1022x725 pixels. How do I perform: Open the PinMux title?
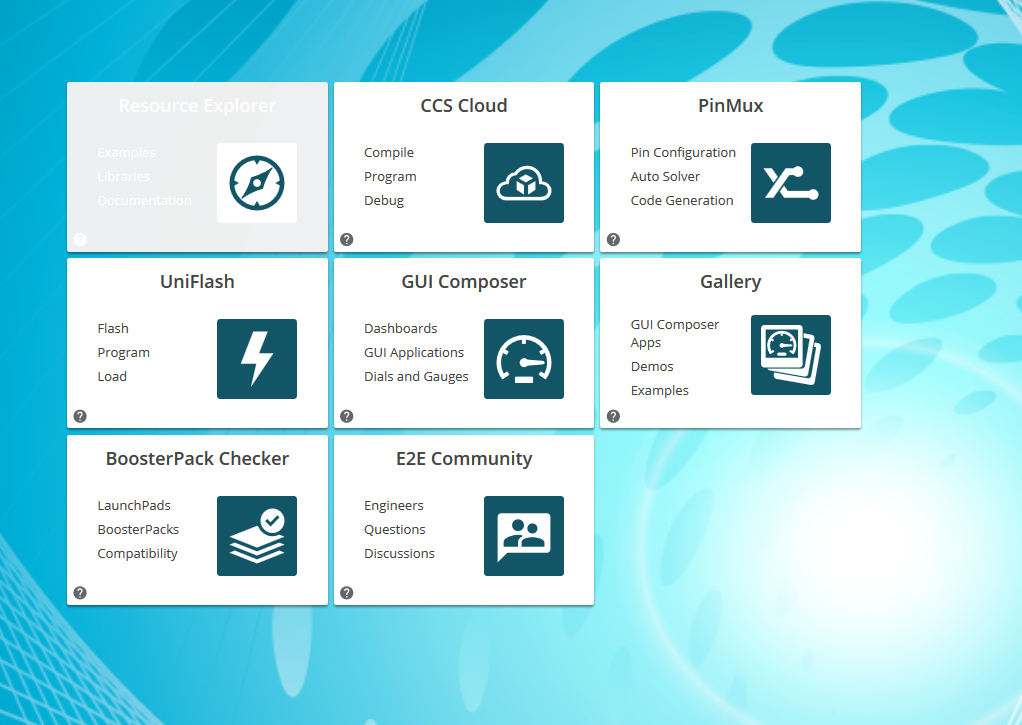pos(731,106)
